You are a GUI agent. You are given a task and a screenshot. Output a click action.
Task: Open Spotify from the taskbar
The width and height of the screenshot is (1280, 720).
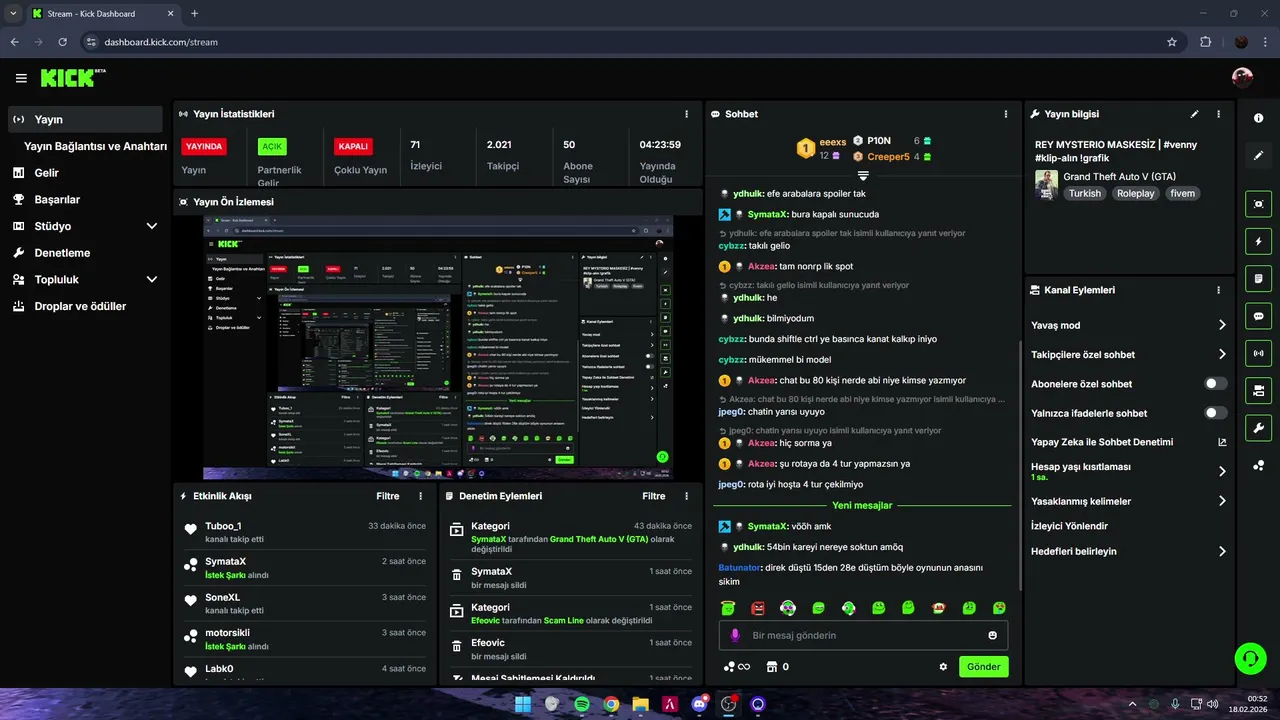[x=582, y=704]
